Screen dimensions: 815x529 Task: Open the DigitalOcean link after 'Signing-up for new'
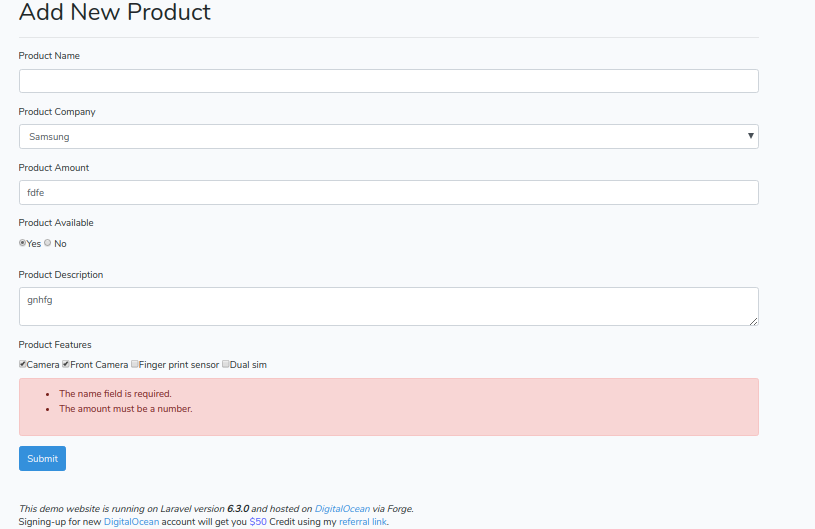[x=131, y=522]
